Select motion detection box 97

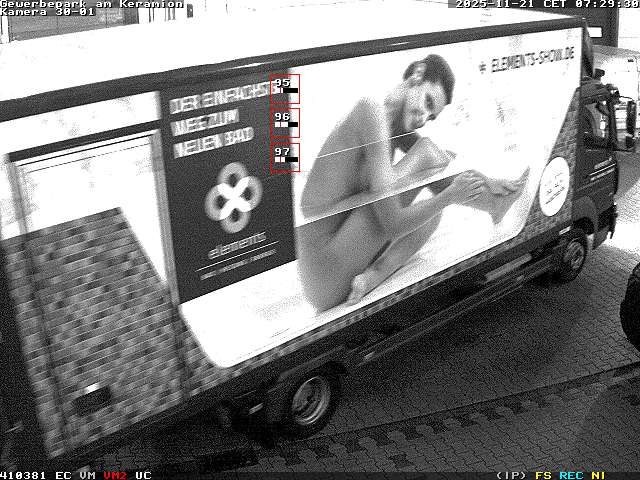[285, 156]
